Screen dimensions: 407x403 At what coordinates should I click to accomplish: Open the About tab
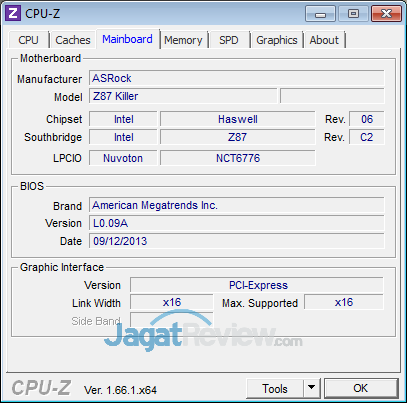[x=324, y=40]
